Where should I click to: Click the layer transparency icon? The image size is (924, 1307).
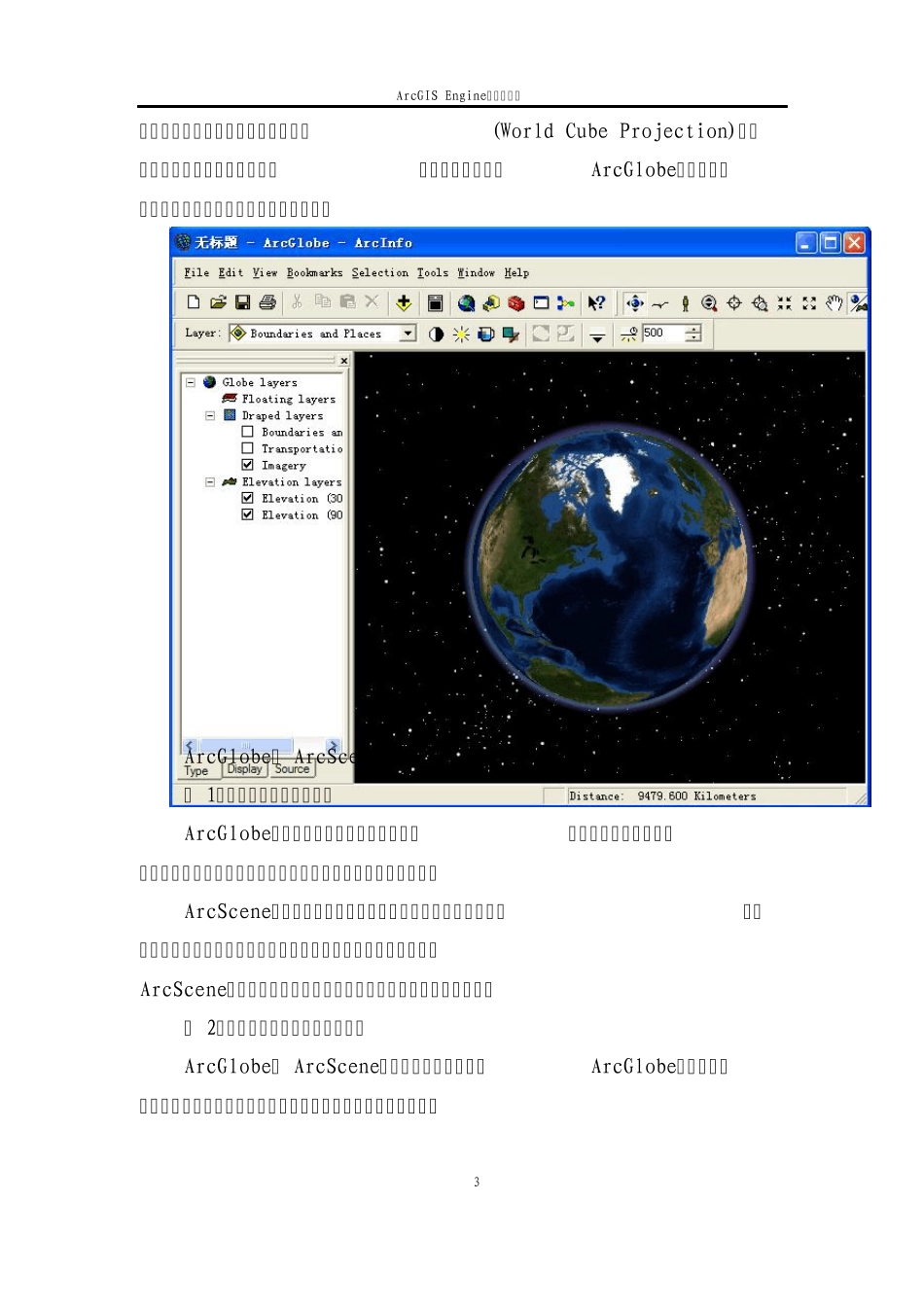tap(485, 334)
